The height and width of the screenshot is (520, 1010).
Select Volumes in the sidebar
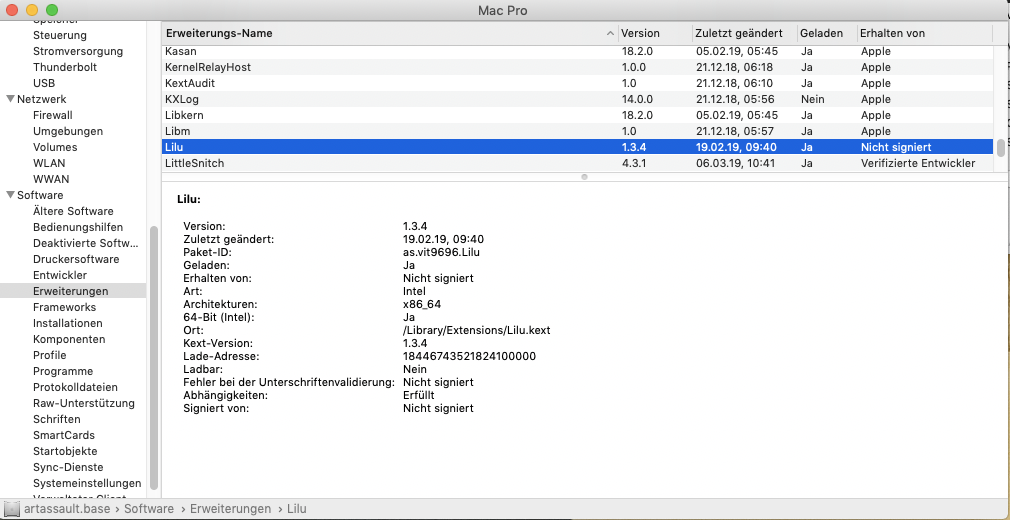point(54,147)
